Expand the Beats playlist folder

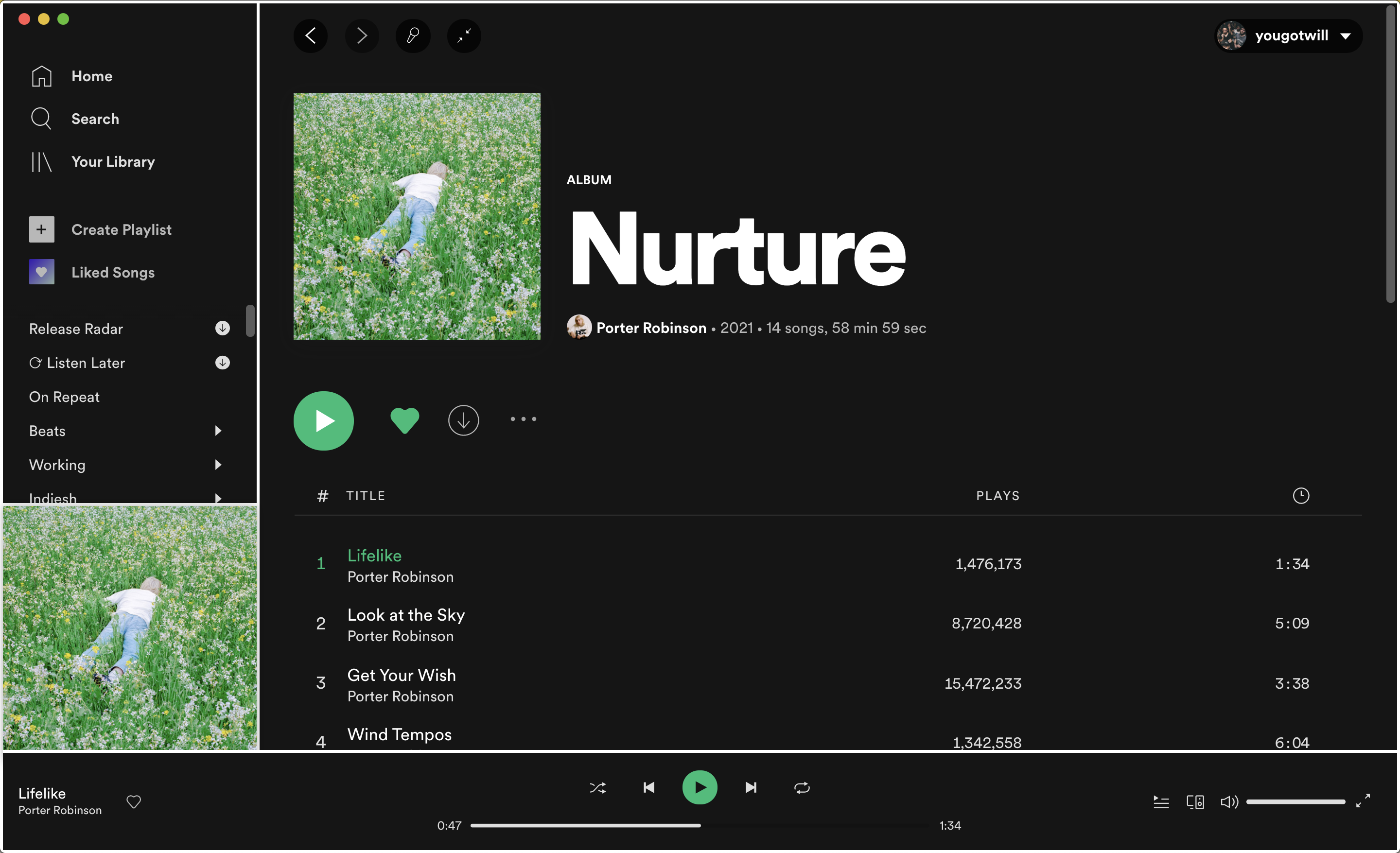218,431
